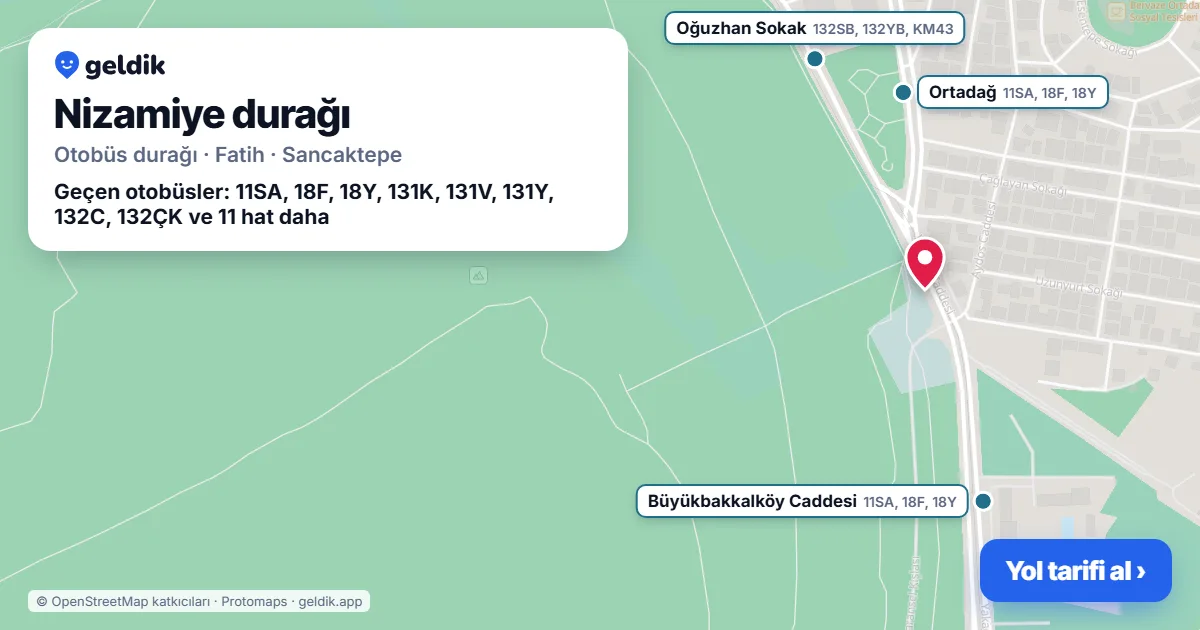
Task: Click the Nizamiye durağı heading
Action: [202, 115]
